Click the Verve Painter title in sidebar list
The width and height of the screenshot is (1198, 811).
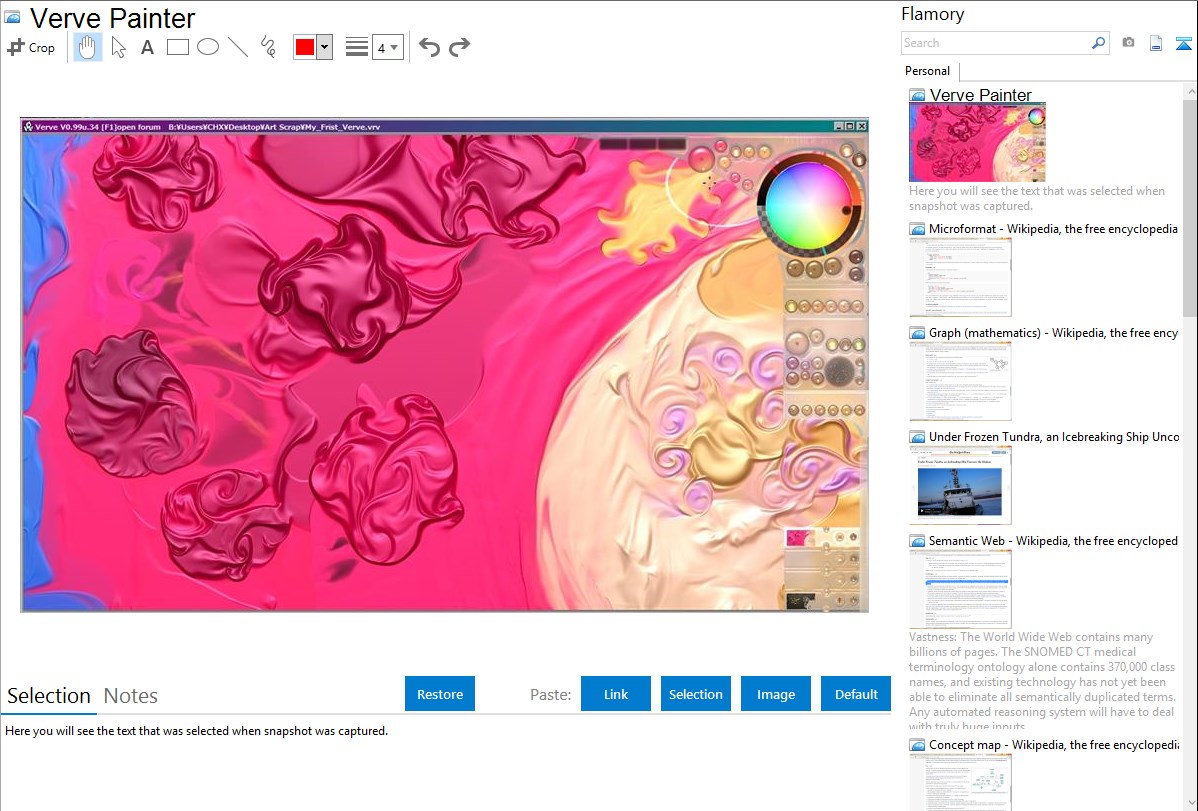click(980, 95)
